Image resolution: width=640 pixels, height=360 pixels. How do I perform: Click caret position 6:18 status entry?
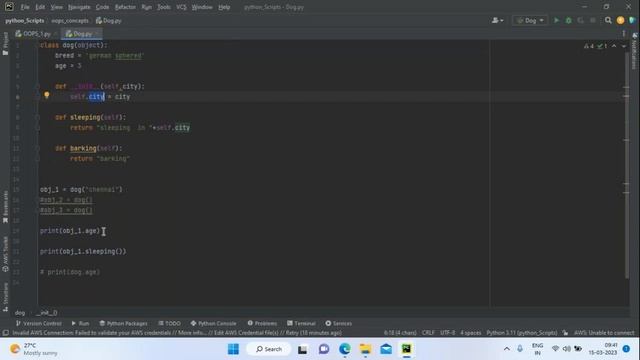[x=400, y=333]
